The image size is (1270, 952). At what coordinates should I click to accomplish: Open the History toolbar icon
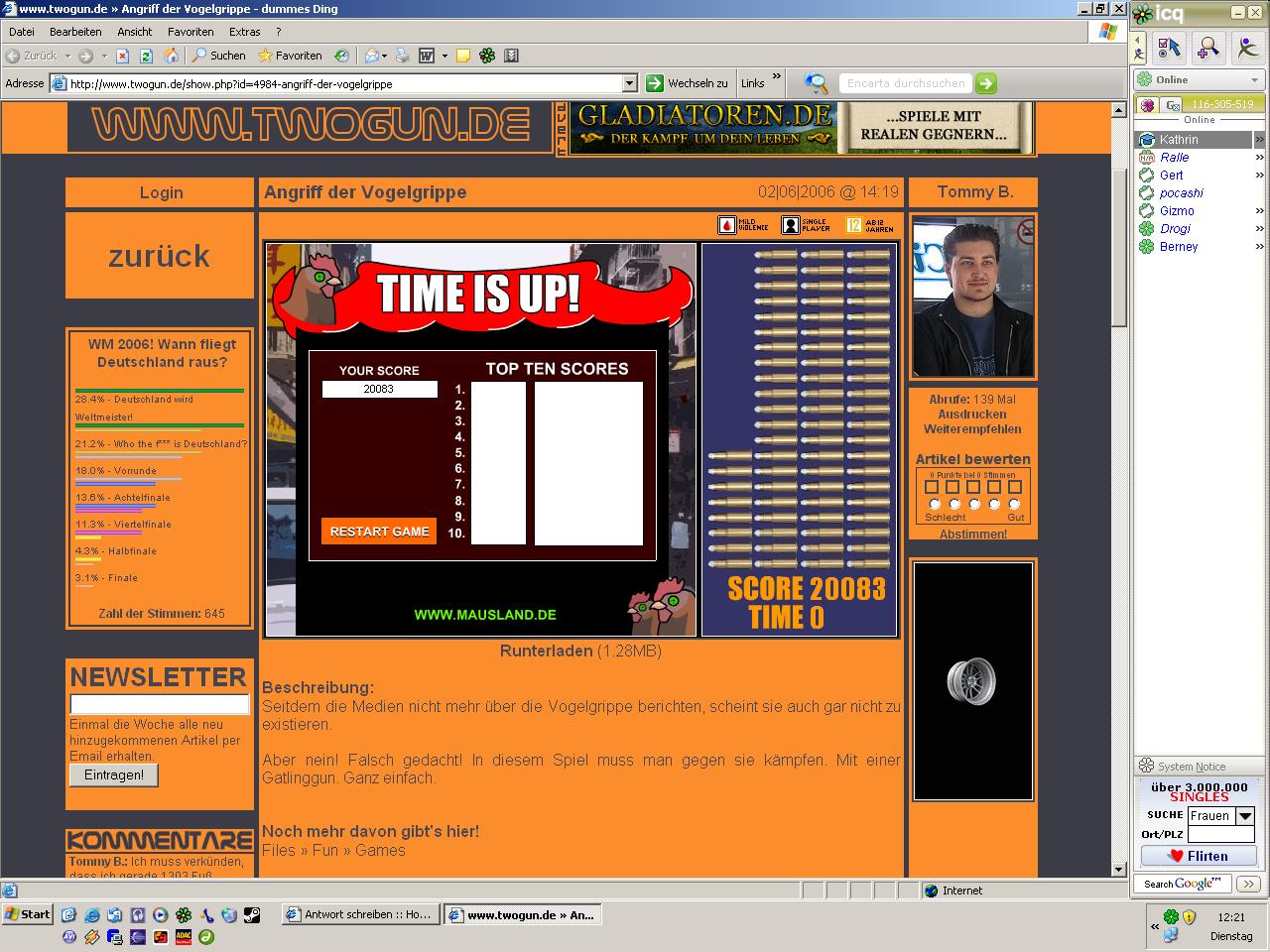(341, 56)
